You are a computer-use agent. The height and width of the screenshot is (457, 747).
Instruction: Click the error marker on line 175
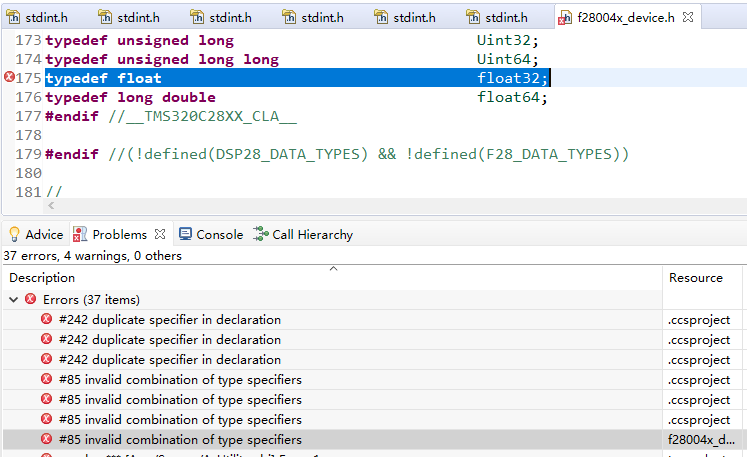click(9, 78)
